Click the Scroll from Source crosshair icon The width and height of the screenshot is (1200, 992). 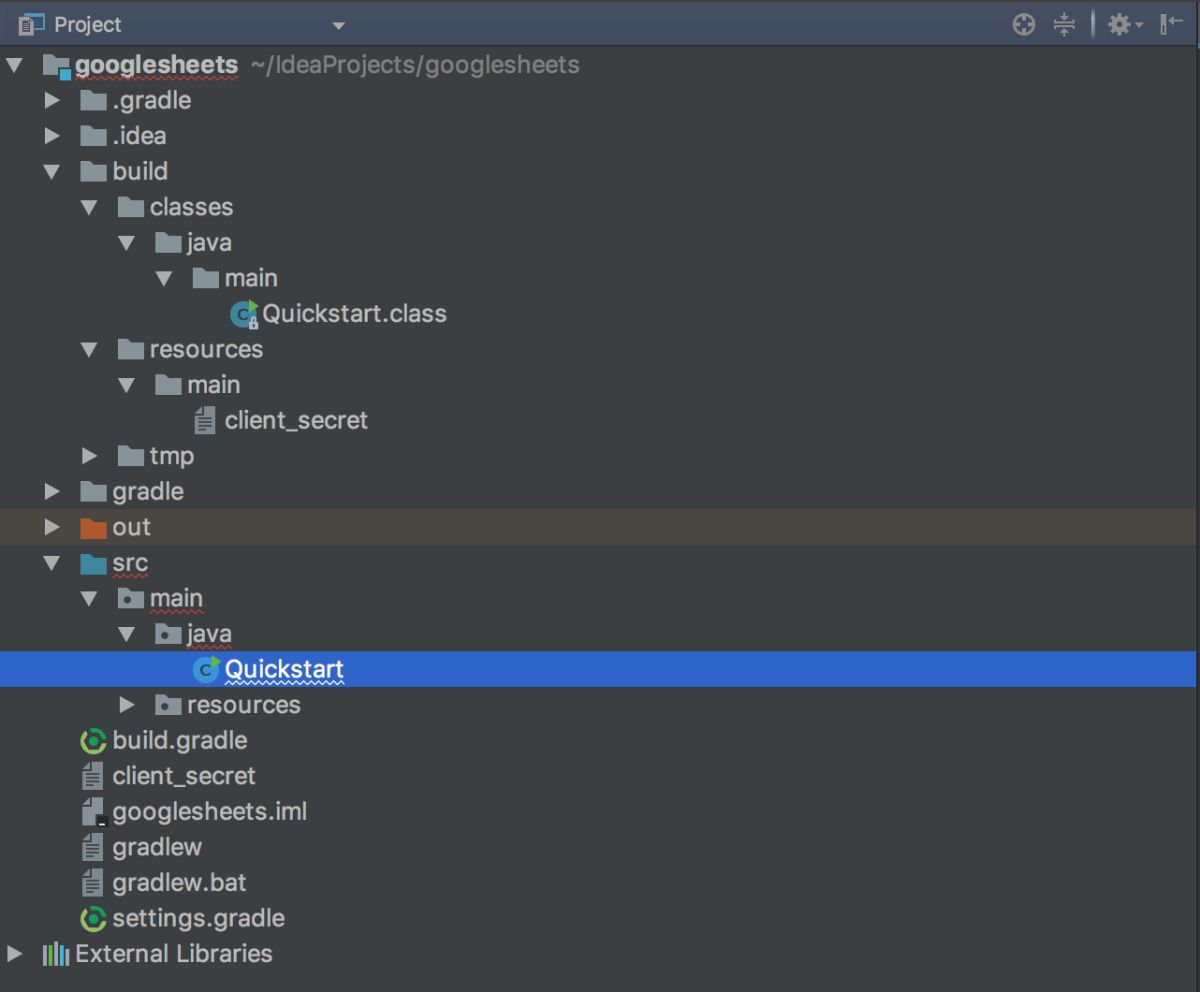[x=1024, y=25]
